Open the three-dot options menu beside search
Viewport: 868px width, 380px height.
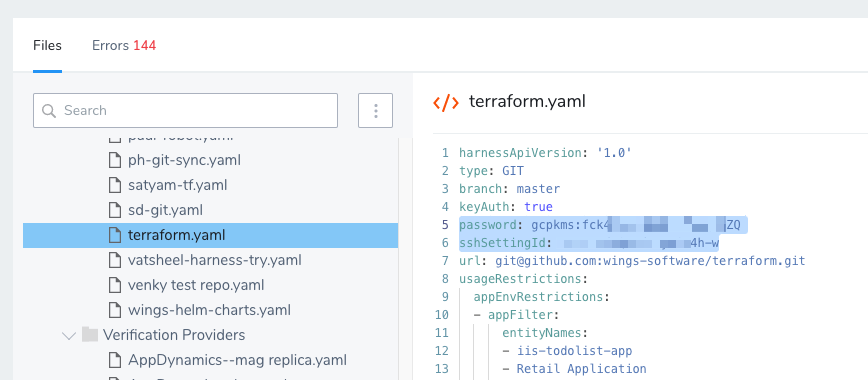pyautogui.click(x=375, y=111)
